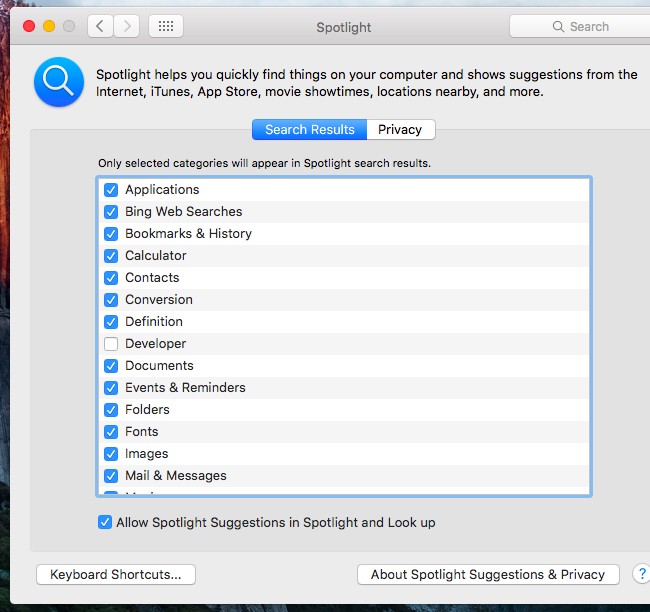Click the Images row text
The width and height of the screenshot is (650, 612).
tap(147, 454)
